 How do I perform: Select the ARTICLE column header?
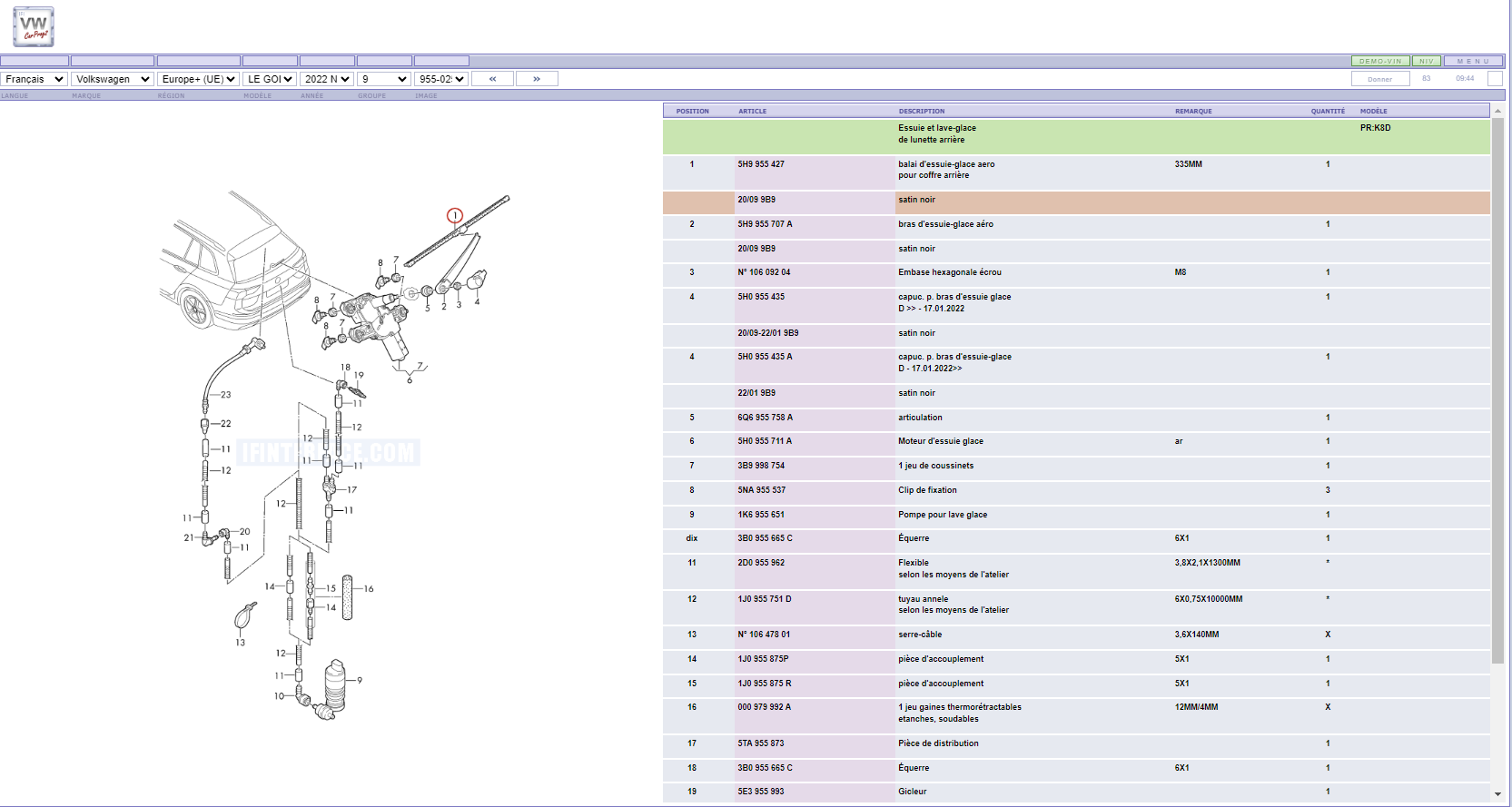pos(753,111)
